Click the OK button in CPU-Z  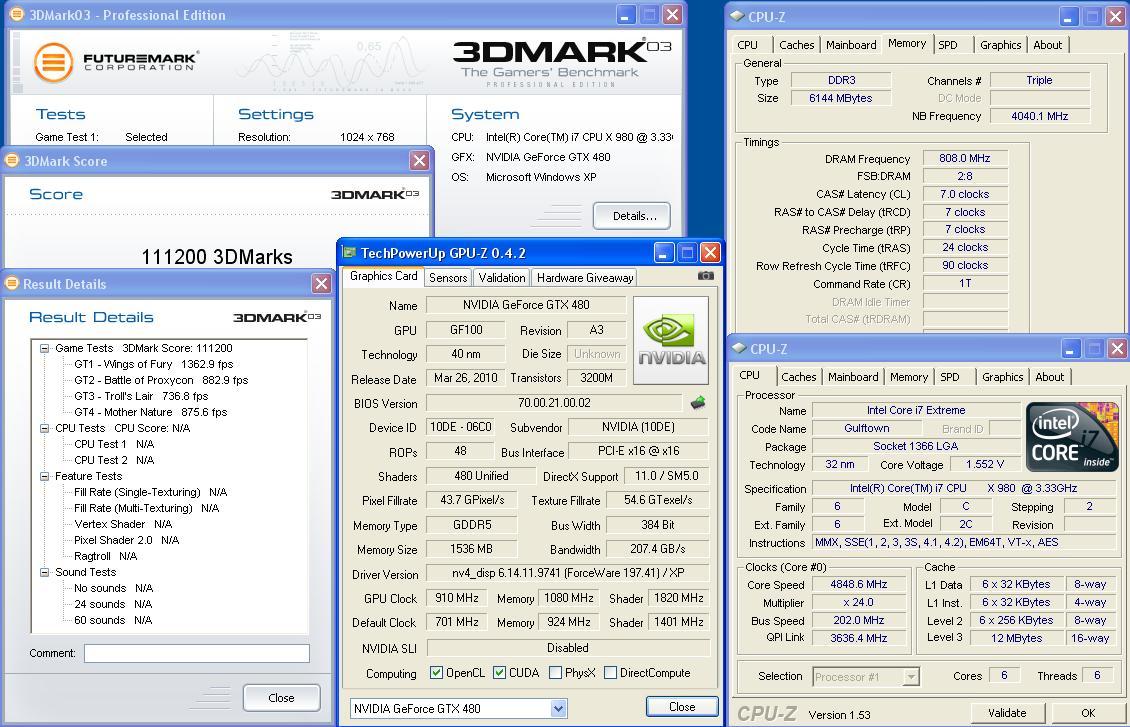(x=1087, y=713)
